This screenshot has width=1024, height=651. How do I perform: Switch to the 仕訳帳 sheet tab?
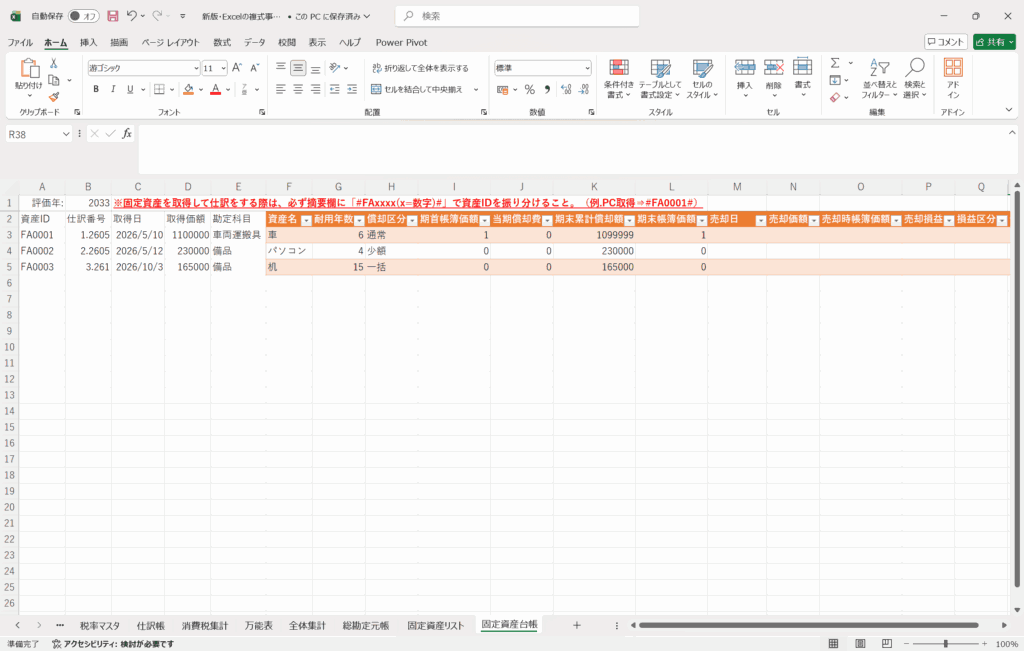151,625
